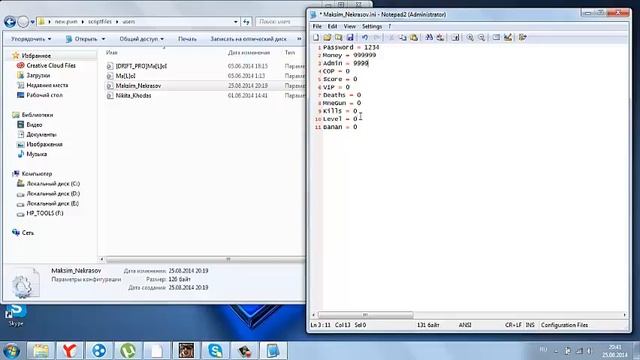Refresh the Explorer folder view

[246, 22]
